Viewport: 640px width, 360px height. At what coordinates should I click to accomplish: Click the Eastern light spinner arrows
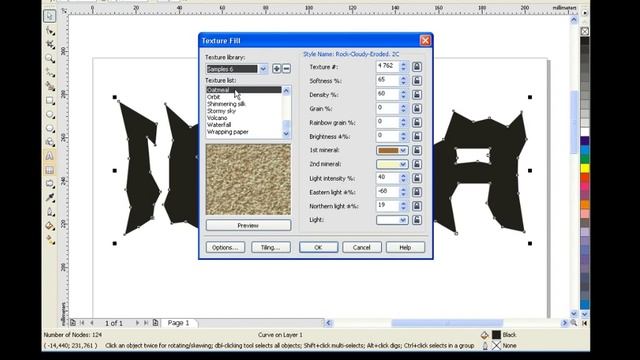pyautogui.click(x=403, y=192)
